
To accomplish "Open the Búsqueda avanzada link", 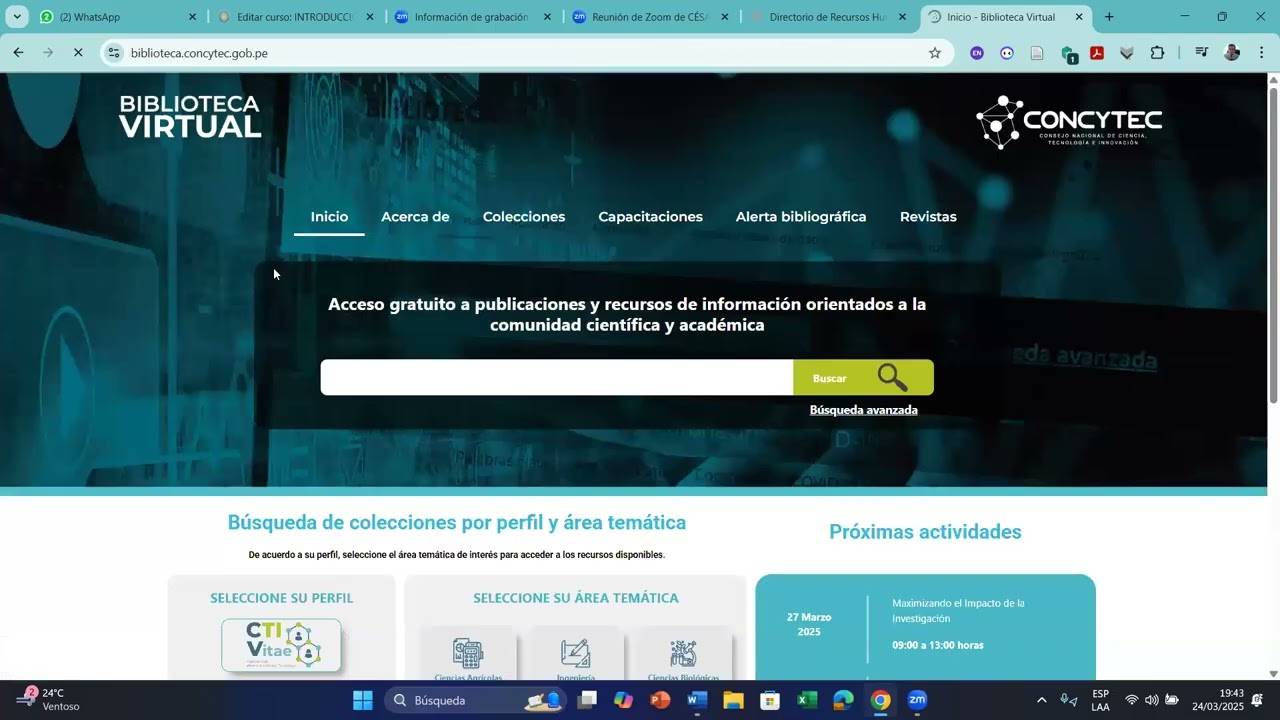I will 864,410.
